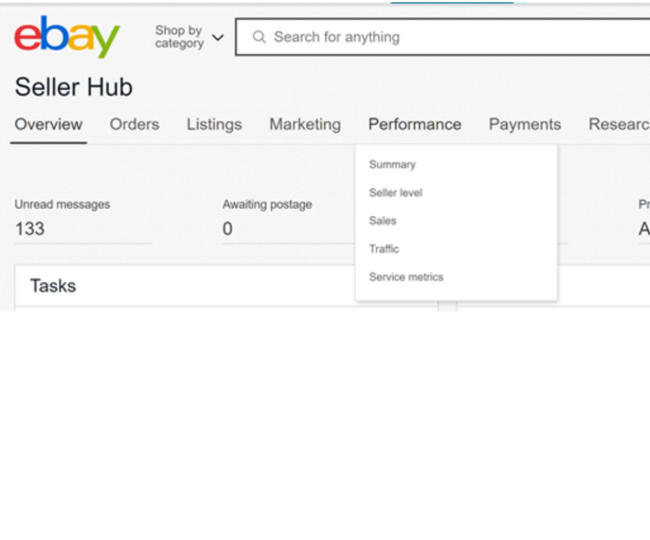Image resolution: width=650 pixels, height=540 pixels.
Task: Choose Summary from Performance menu
Action: coord(392,165)
